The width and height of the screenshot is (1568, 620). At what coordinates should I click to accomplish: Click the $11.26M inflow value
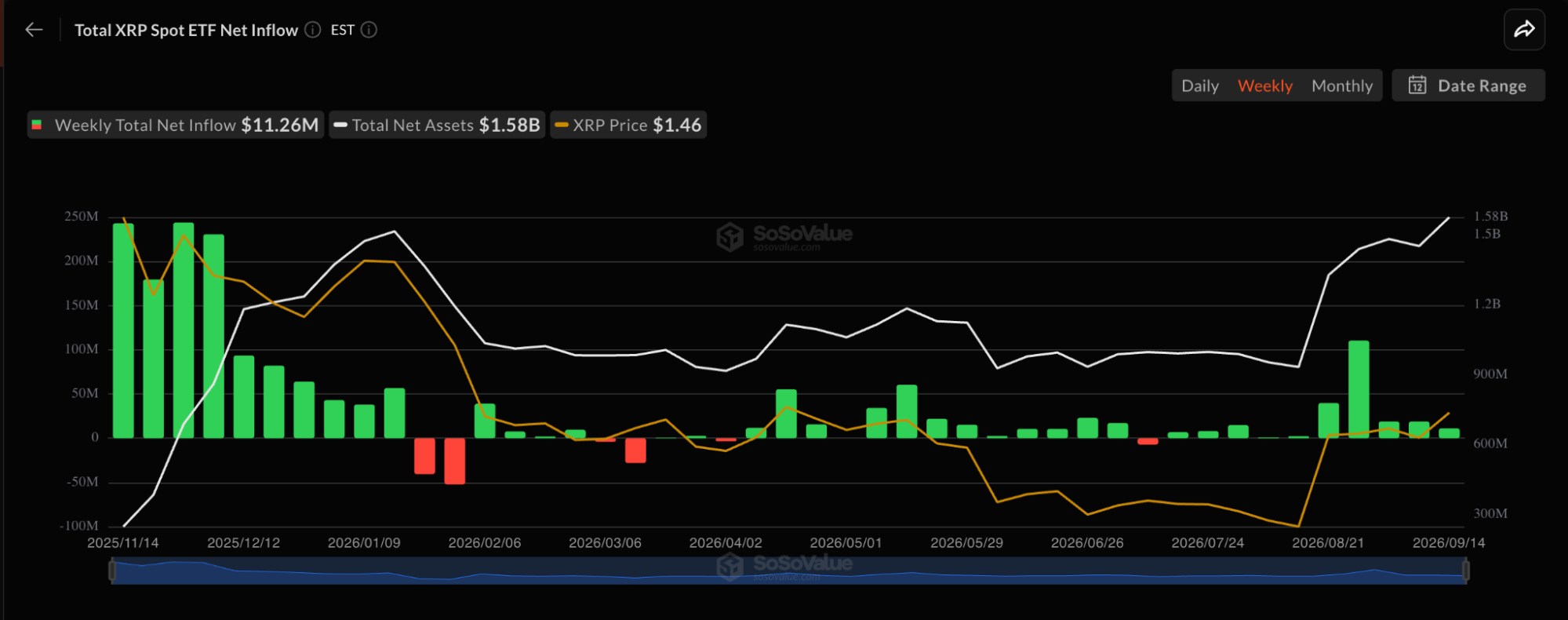point(280,125)
